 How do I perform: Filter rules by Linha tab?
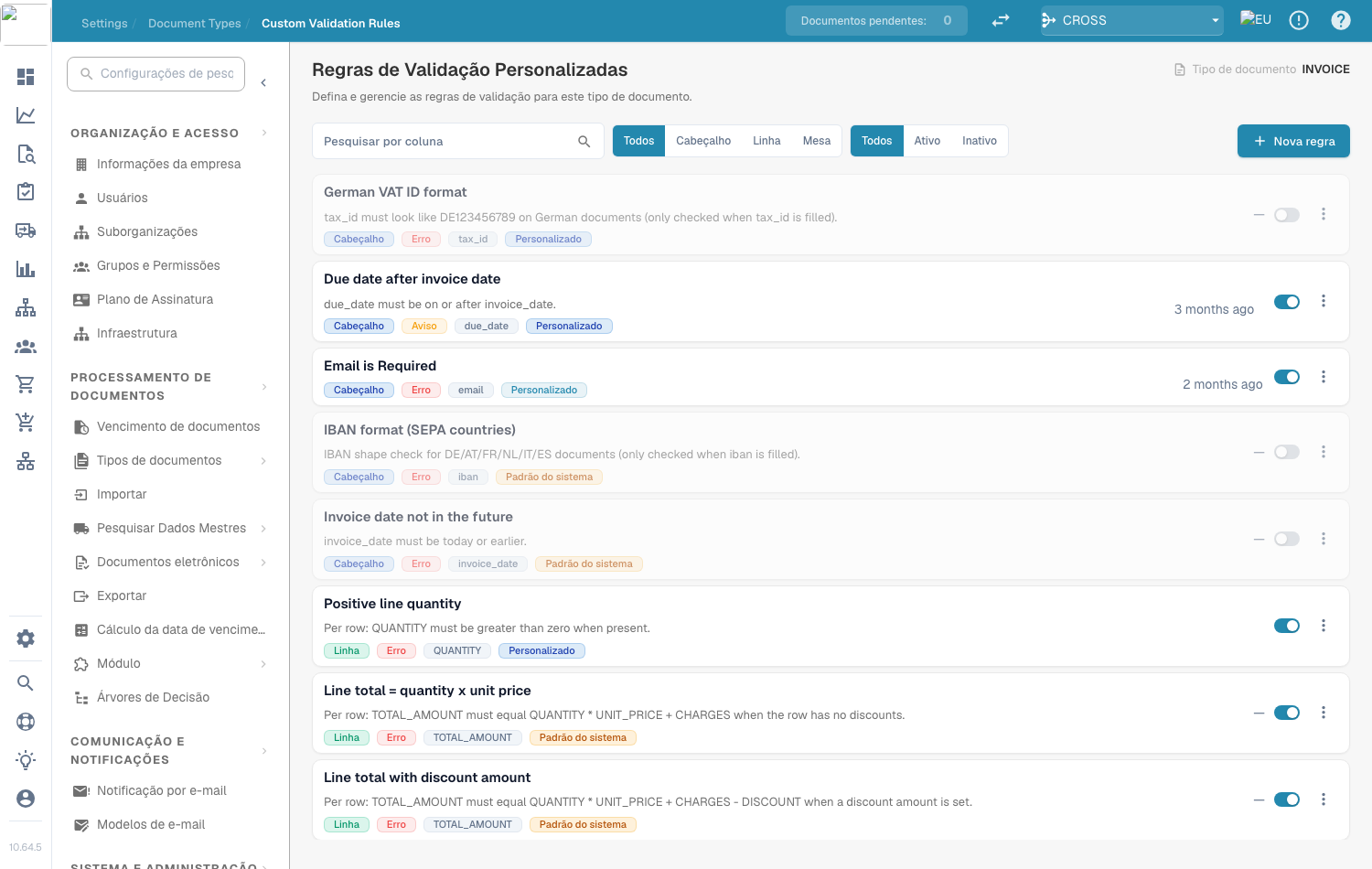pos(766,141)
